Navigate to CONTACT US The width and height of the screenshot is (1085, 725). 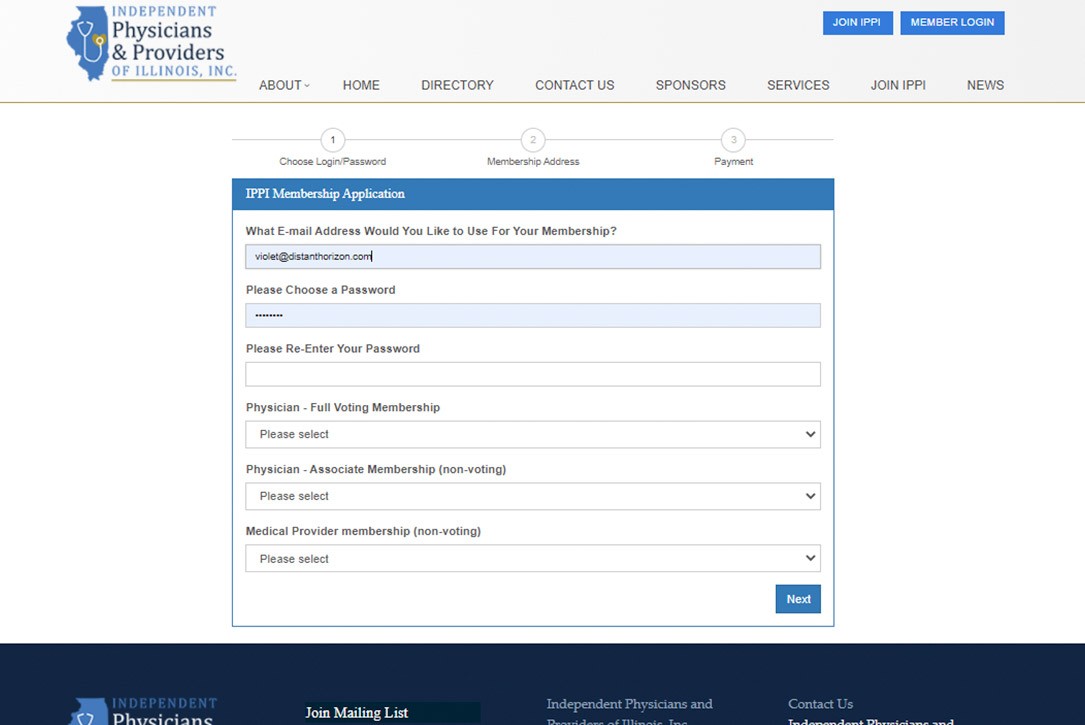(574, 85)
